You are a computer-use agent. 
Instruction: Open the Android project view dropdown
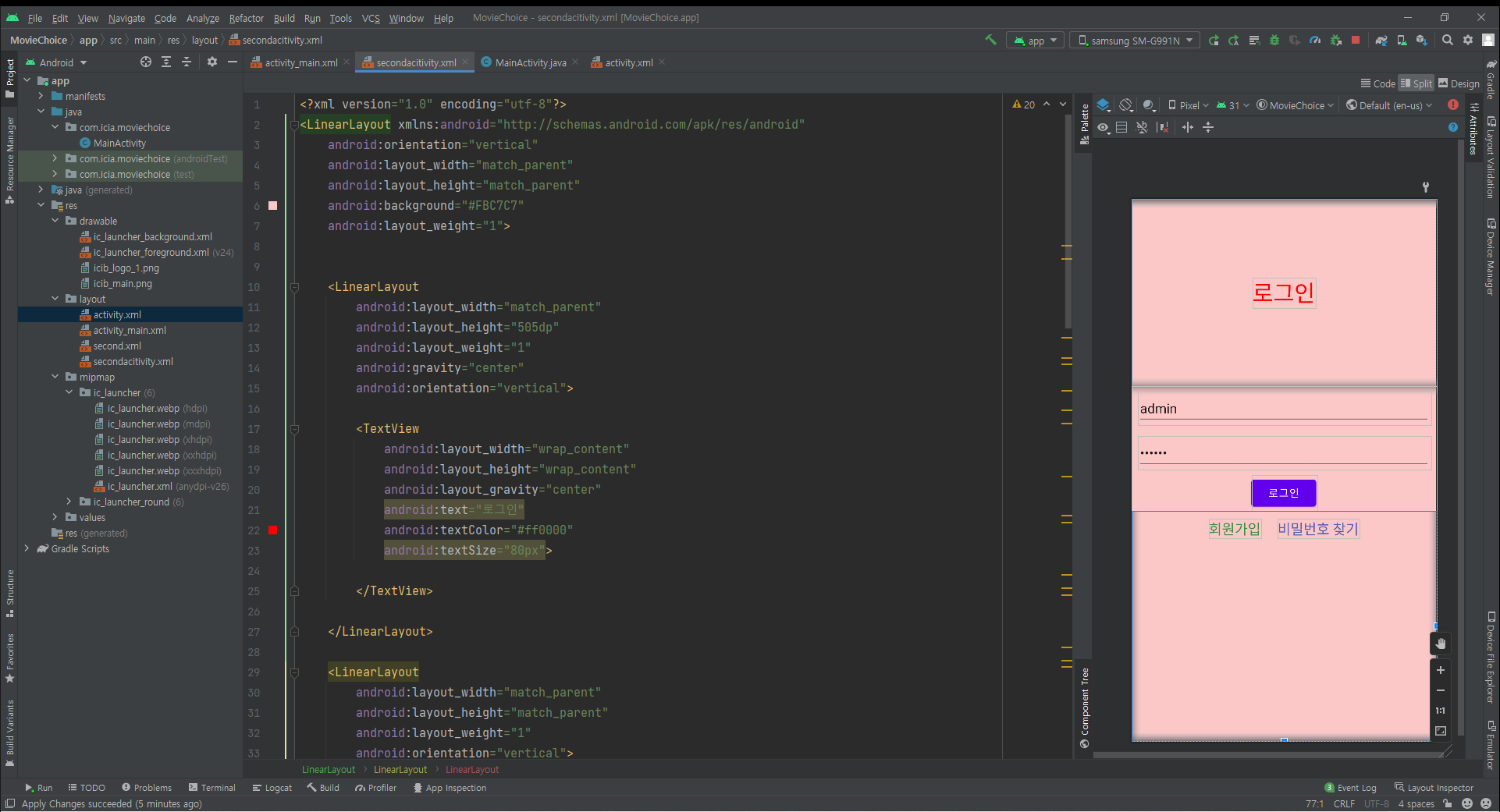click(56, 62)
